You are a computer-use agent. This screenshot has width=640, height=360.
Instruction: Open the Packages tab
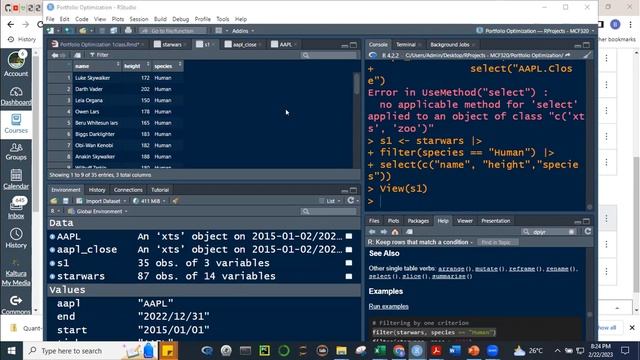[418, 221]
